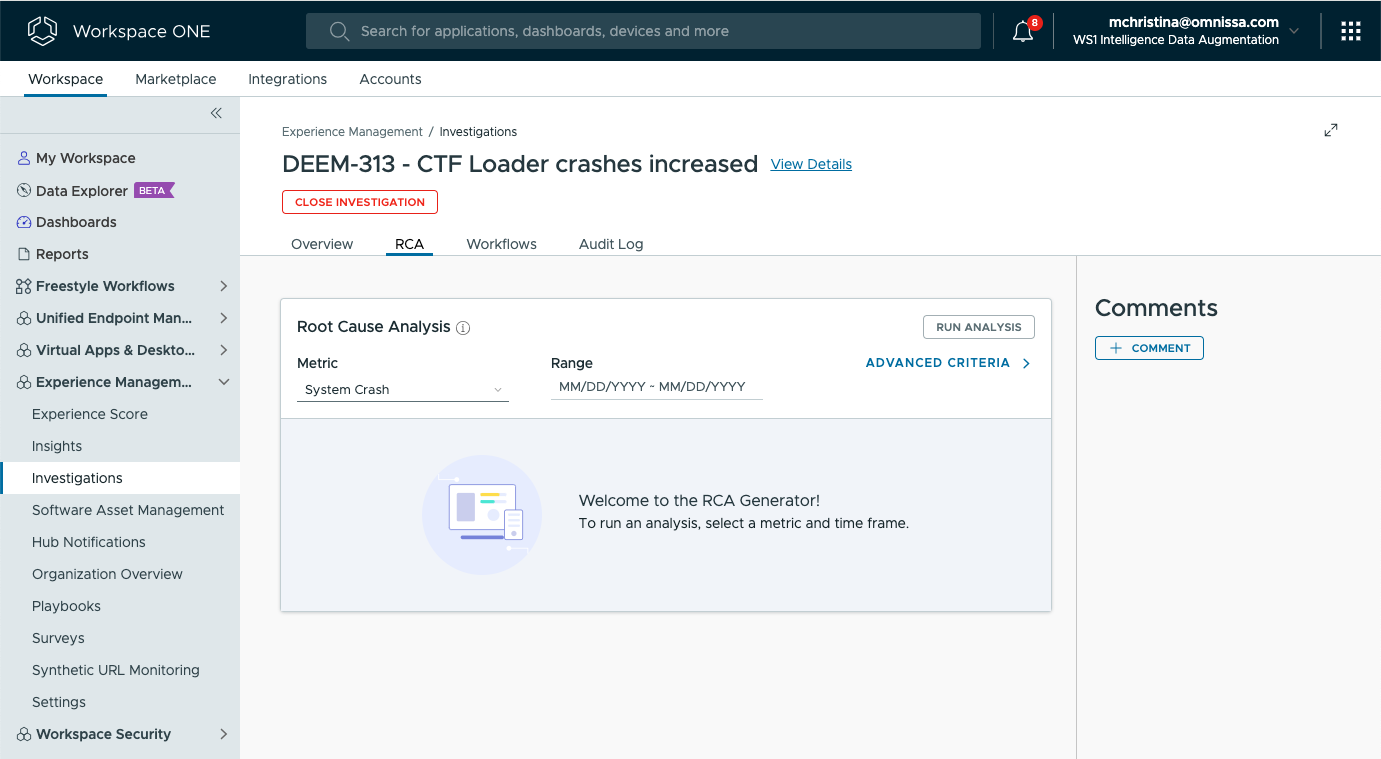Switch to the Workflows tab
Screen dimensions: 1381x759
pyautogui.click(x=502, y=244)
